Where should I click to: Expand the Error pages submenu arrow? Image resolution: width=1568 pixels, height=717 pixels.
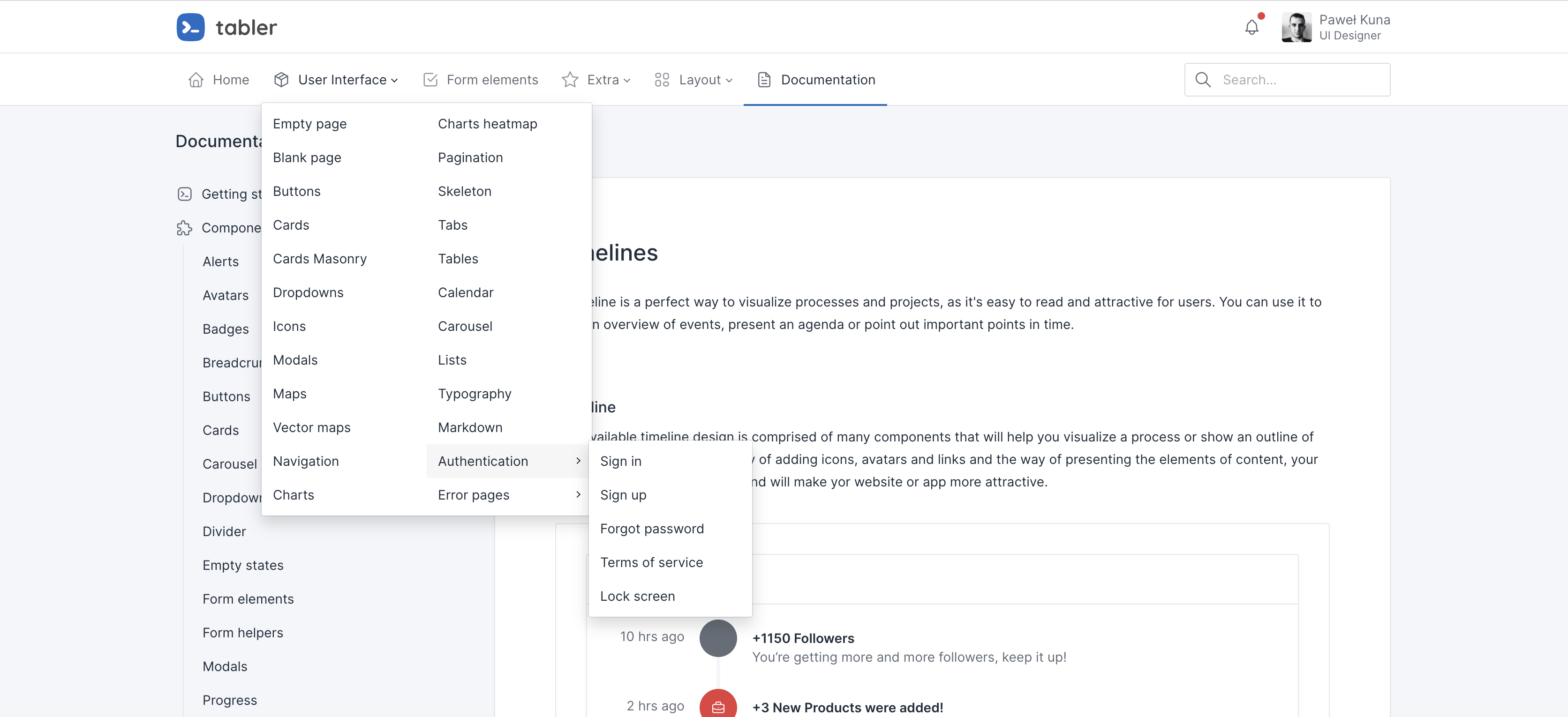(x=578, y=494)
